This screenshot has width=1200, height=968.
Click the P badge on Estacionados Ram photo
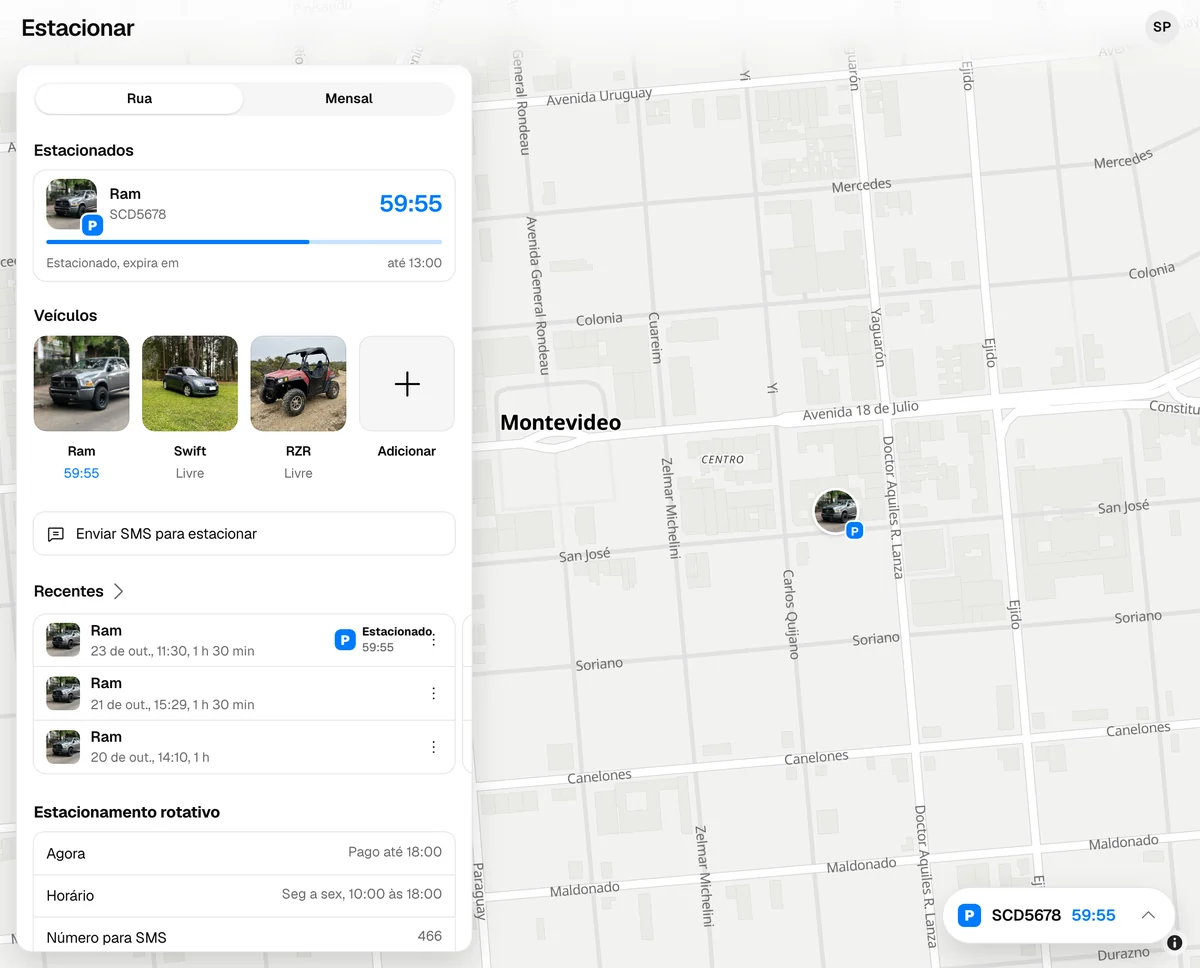92,226
